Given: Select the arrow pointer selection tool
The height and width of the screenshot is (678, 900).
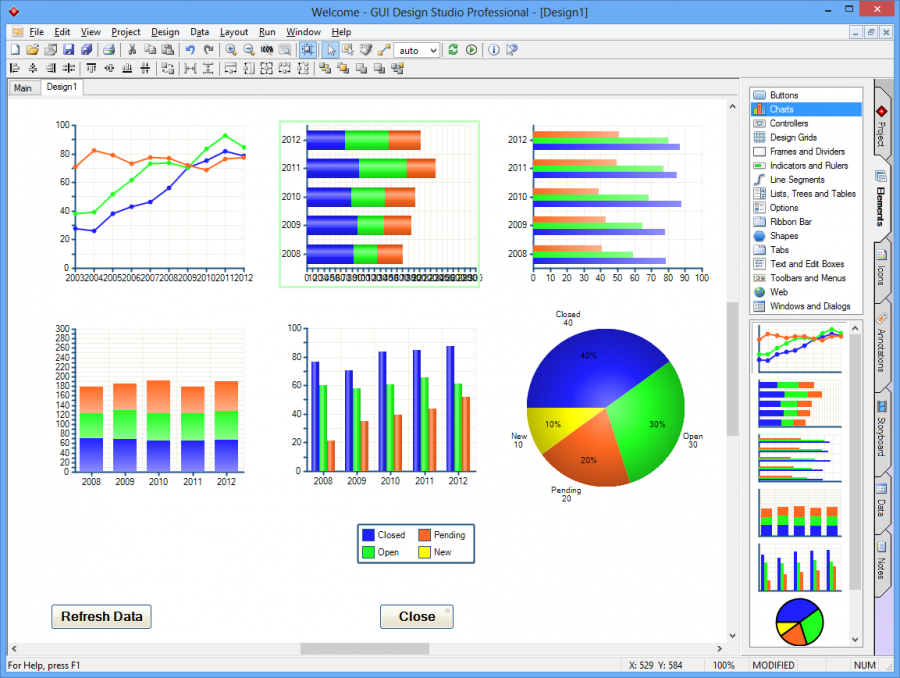Looking at the screenshot, I should coord(331,50).
